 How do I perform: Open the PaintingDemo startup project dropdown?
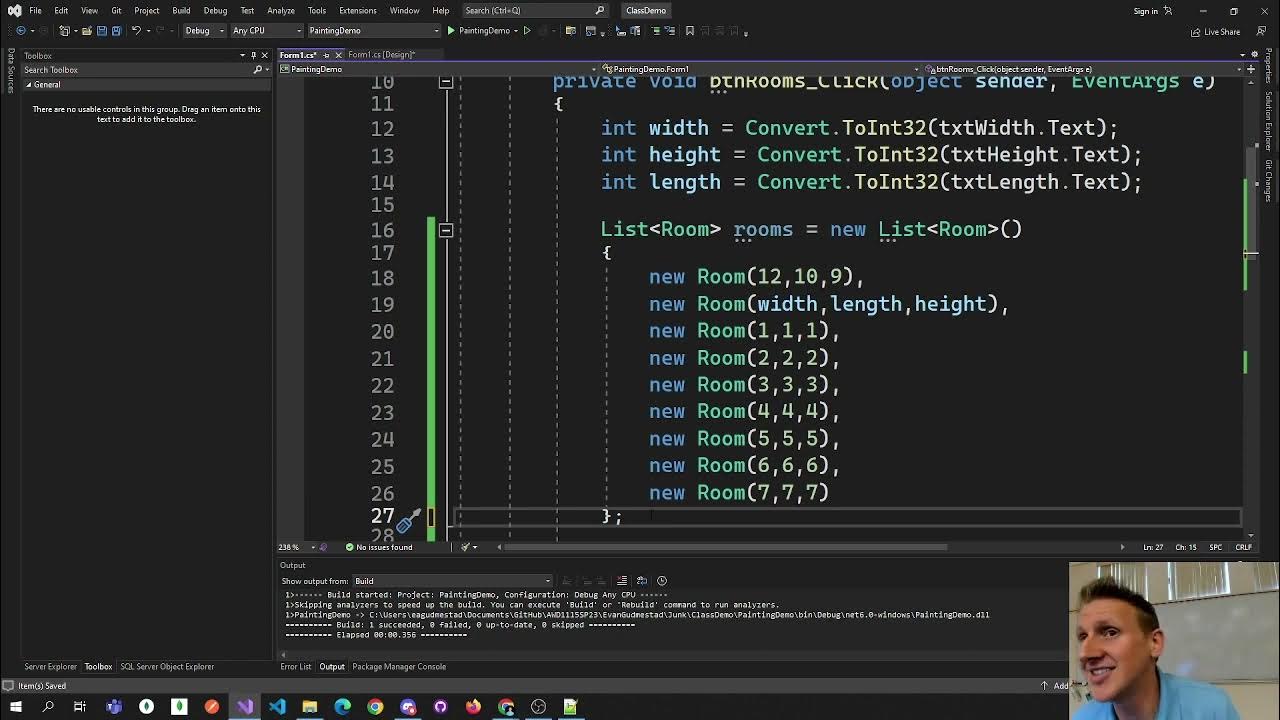click(x=372, y=31)
